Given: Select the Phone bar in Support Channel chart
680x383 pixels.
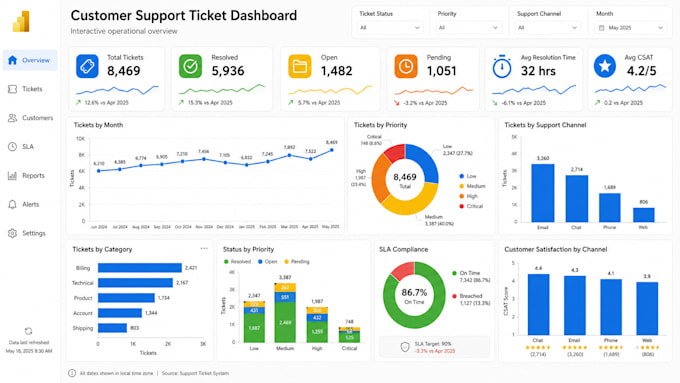Looking at the screenshot, I should pos(610,208).
